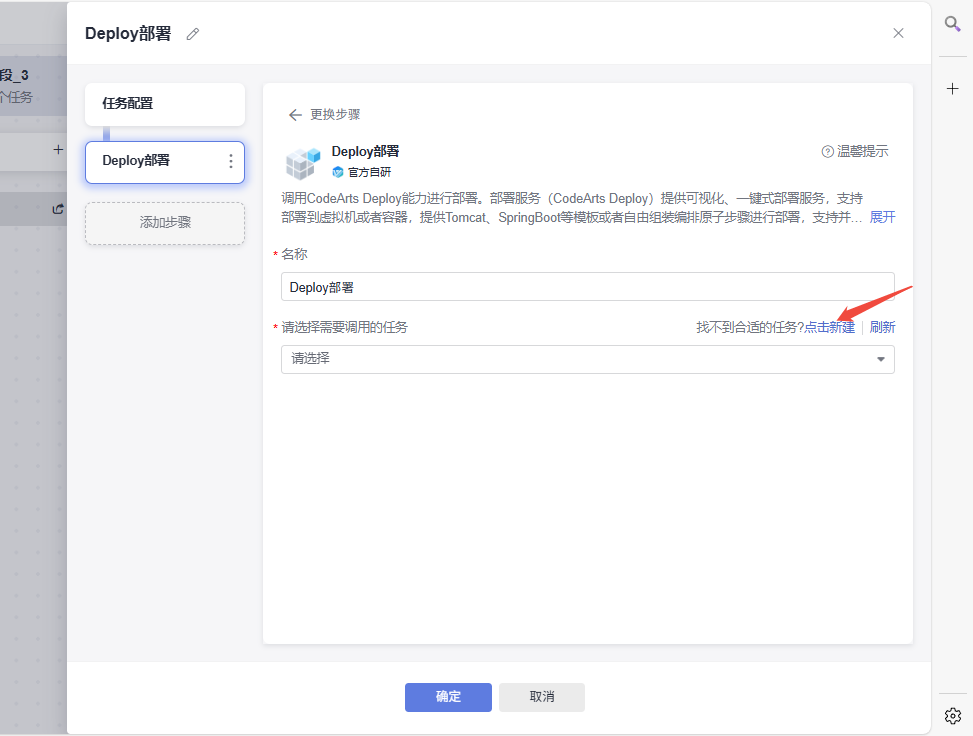Click the plus icon in right sidebar
Screen dimensions: 973x736
click(x=953, y=89)
